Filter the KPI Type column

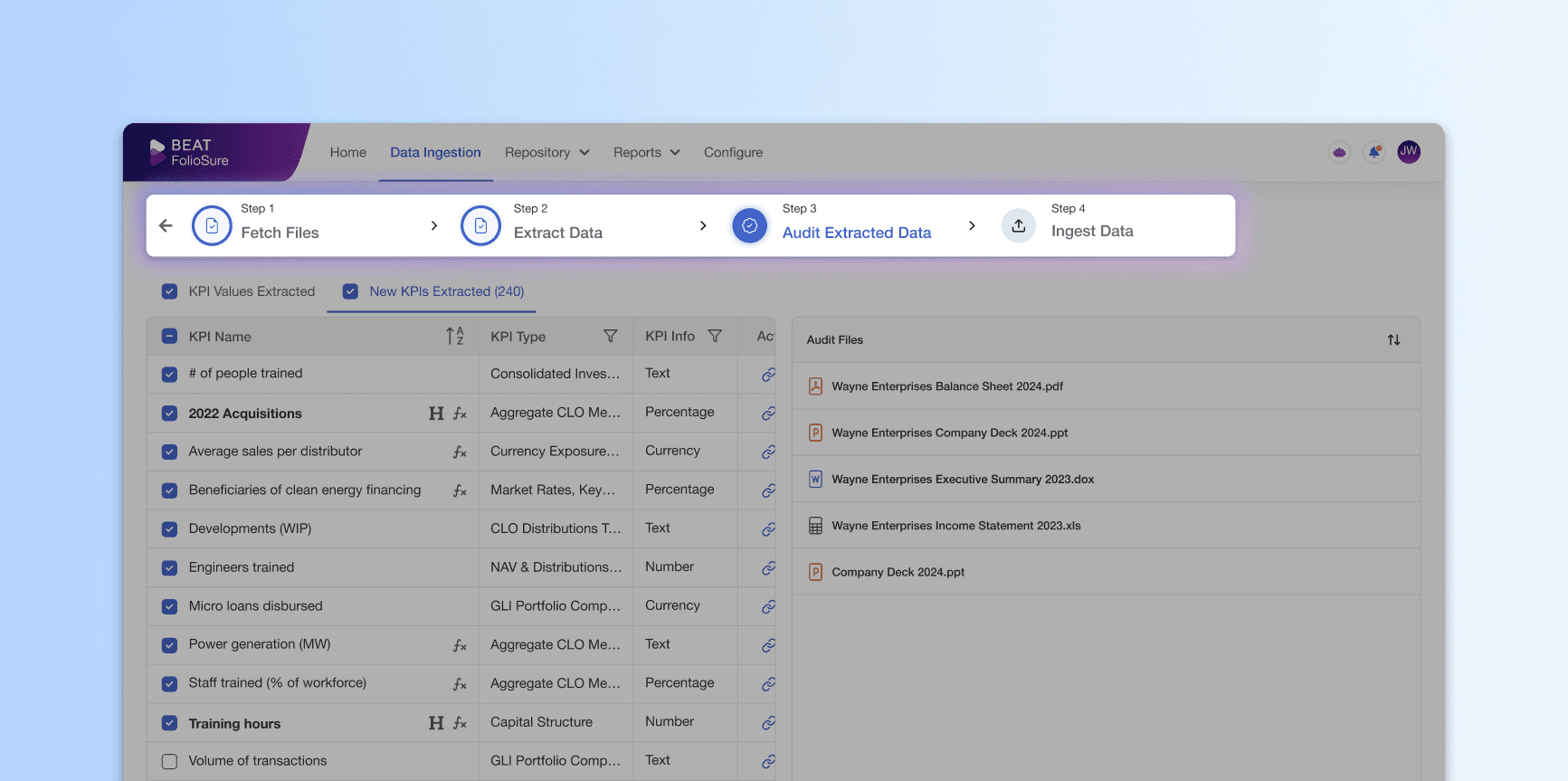[611, 337]
